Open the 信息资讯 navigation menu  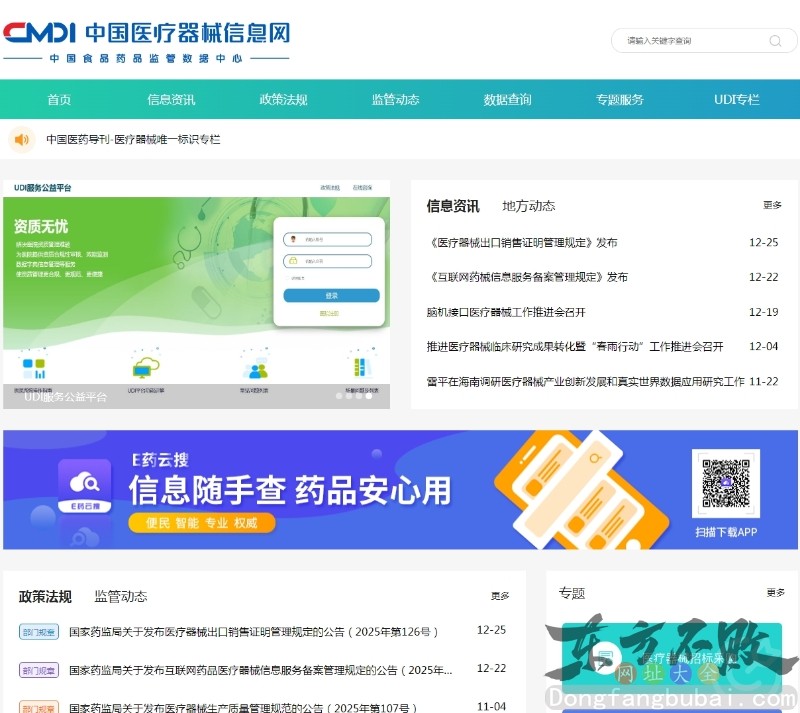170,100
